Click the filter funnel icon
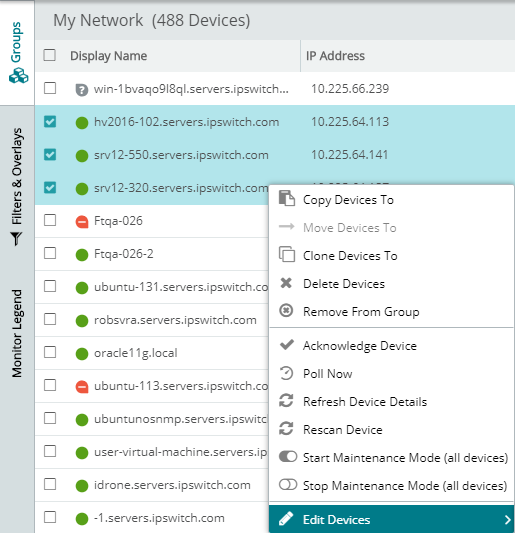Image resolution: width=515 pixels, height=533 pixels. click(16, 239)
